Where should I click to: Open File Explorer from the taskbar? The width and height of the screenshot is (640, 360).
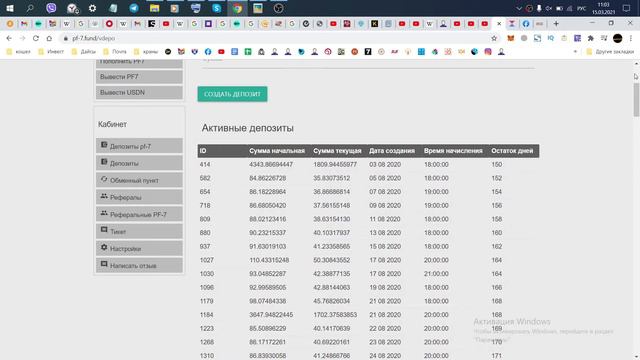(x=154, y=8)
